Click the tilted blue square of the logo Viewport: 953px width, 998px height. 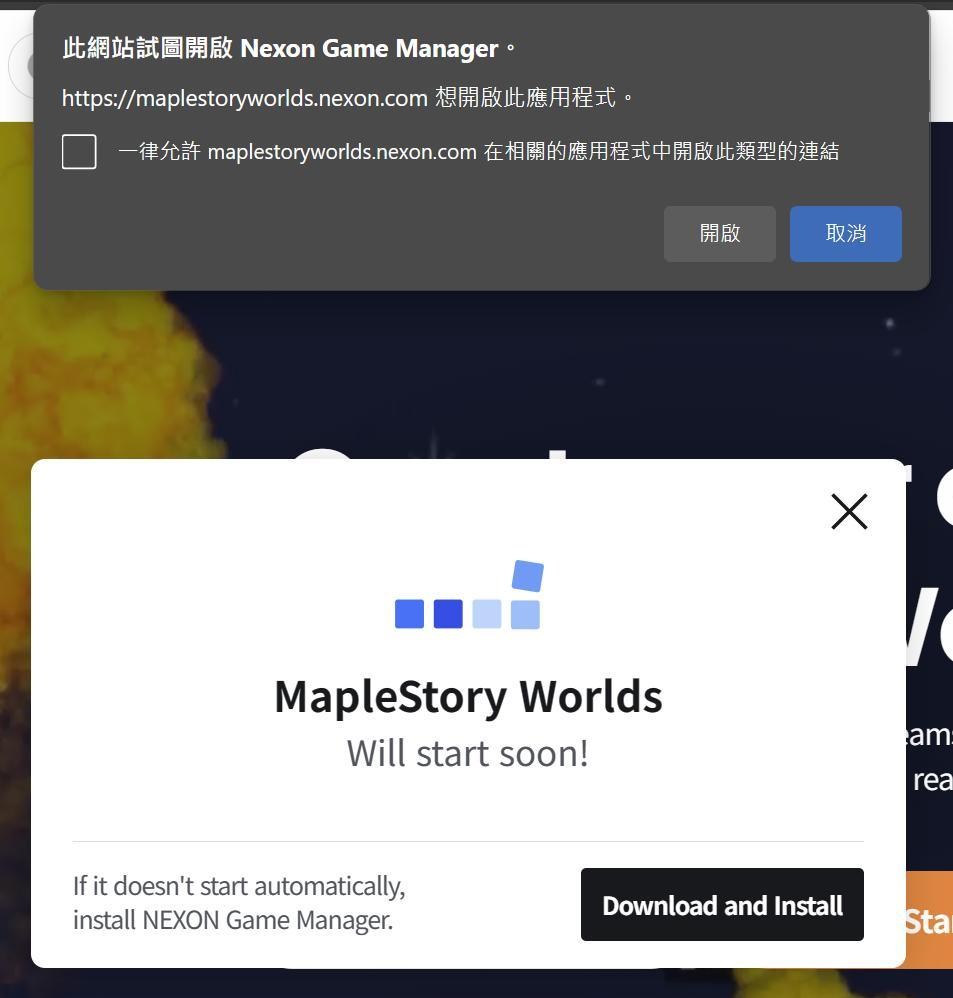[x=528, y=577]
